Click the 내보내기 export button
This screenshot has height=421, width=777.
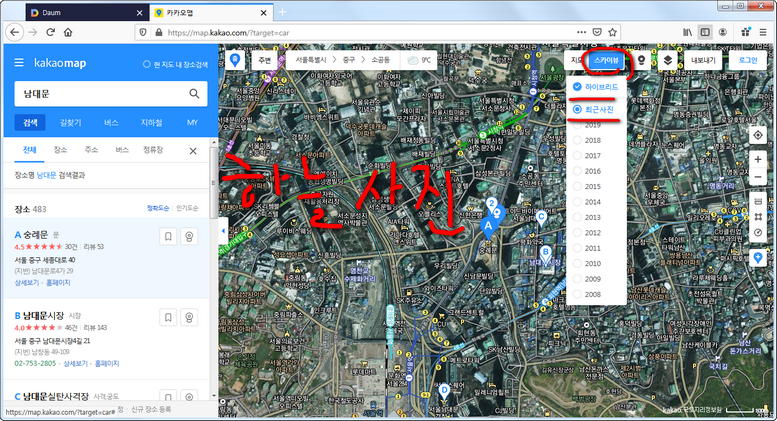point(703,60)
